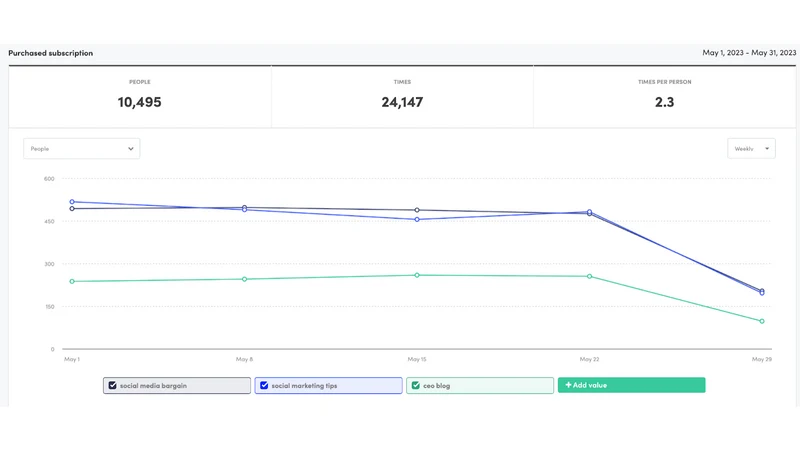Screen dimensions: 800x450
Task: Click the ceo blog data point at May 22
Action: [x=589, y=277]
